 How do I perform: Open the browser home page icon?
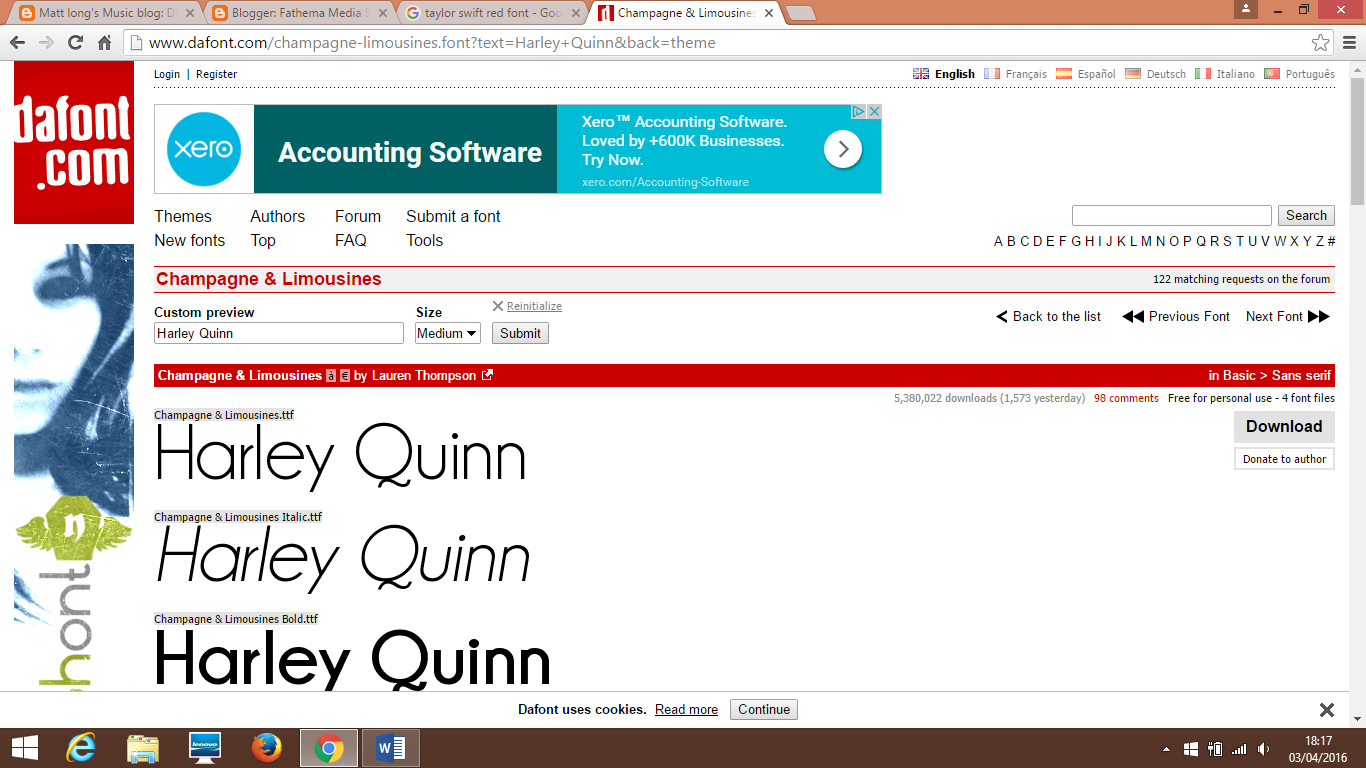(104, 43)
